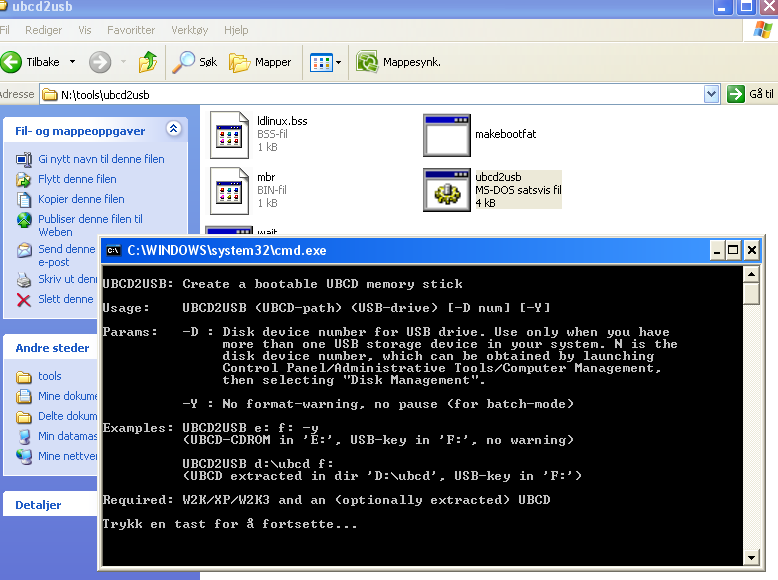Viewport: 778px width, 580px height.
Task: Click the Min datamaskin computer icon
Action: pyautogui.click(x=24, y=437)
